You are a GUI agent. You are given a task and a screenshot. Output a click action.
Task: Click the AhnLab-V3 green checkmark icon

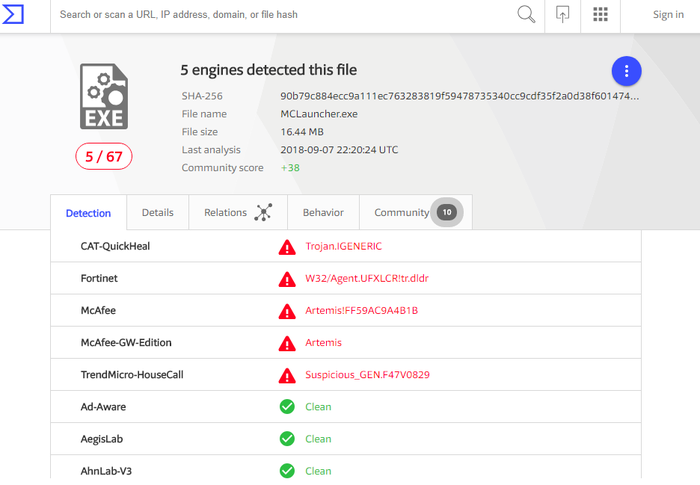[287, 471]
